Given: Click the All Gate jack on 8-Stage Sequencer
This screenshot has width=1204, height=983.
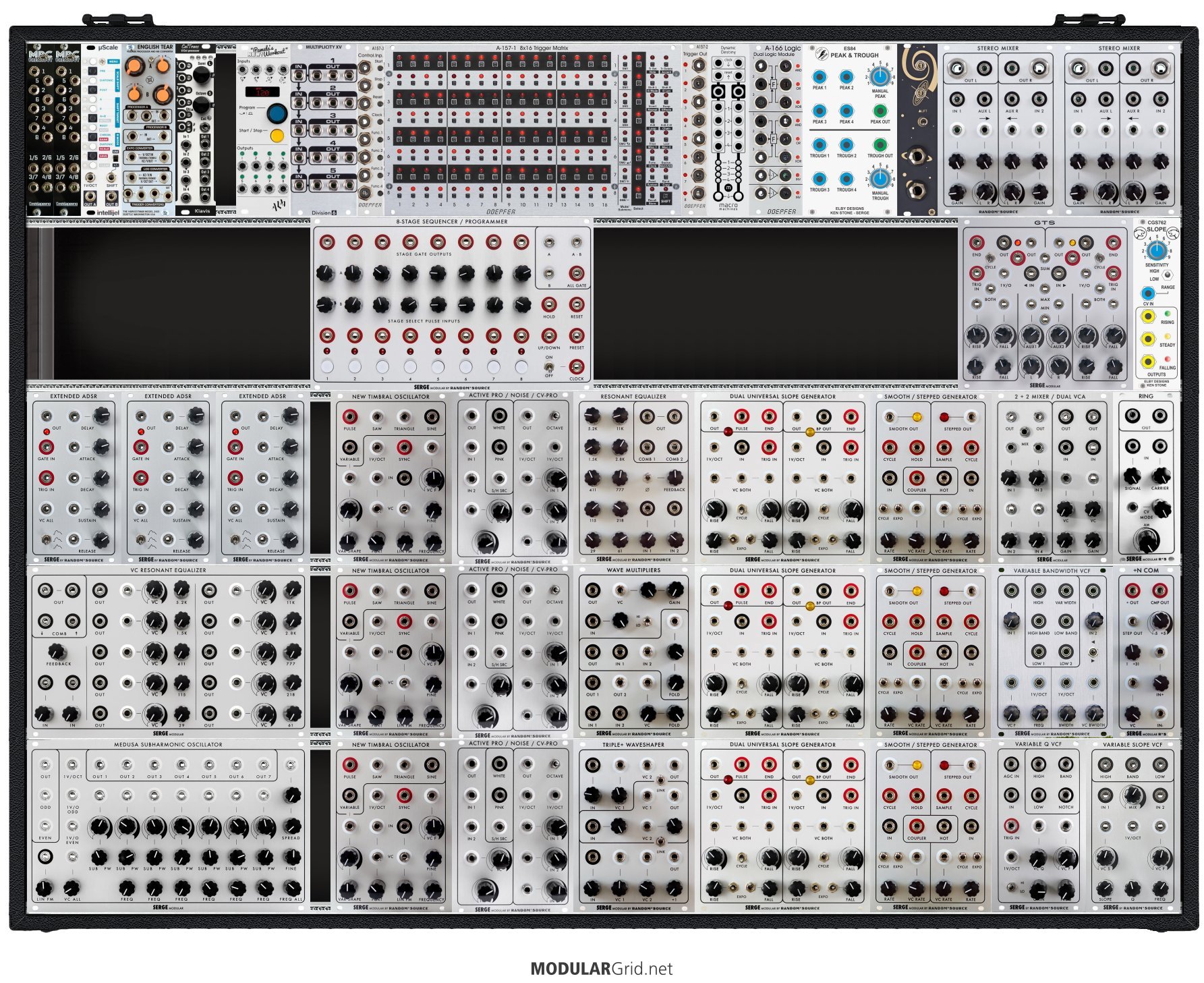Looking at the screenshot, I should [576, 273].
